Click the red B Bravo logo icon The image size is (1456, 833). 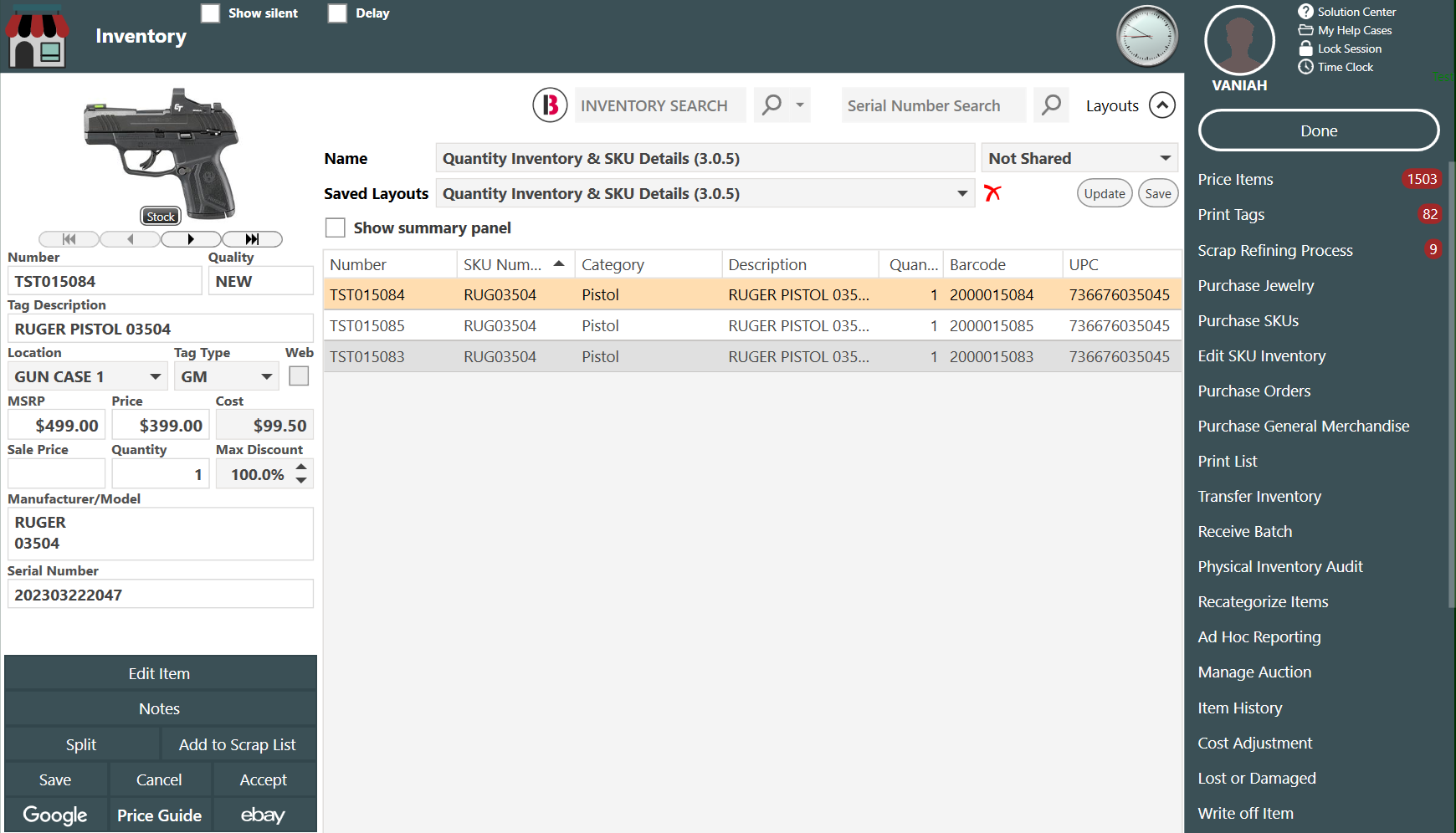tap(550, 105)
